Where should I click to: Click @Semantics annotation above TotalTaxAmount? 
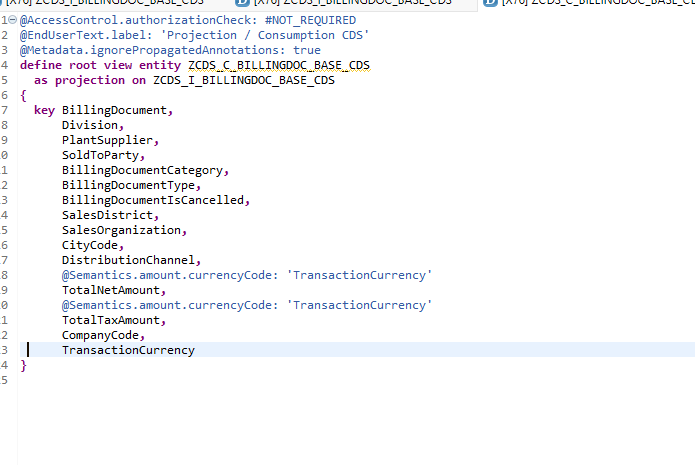point(247,305)
